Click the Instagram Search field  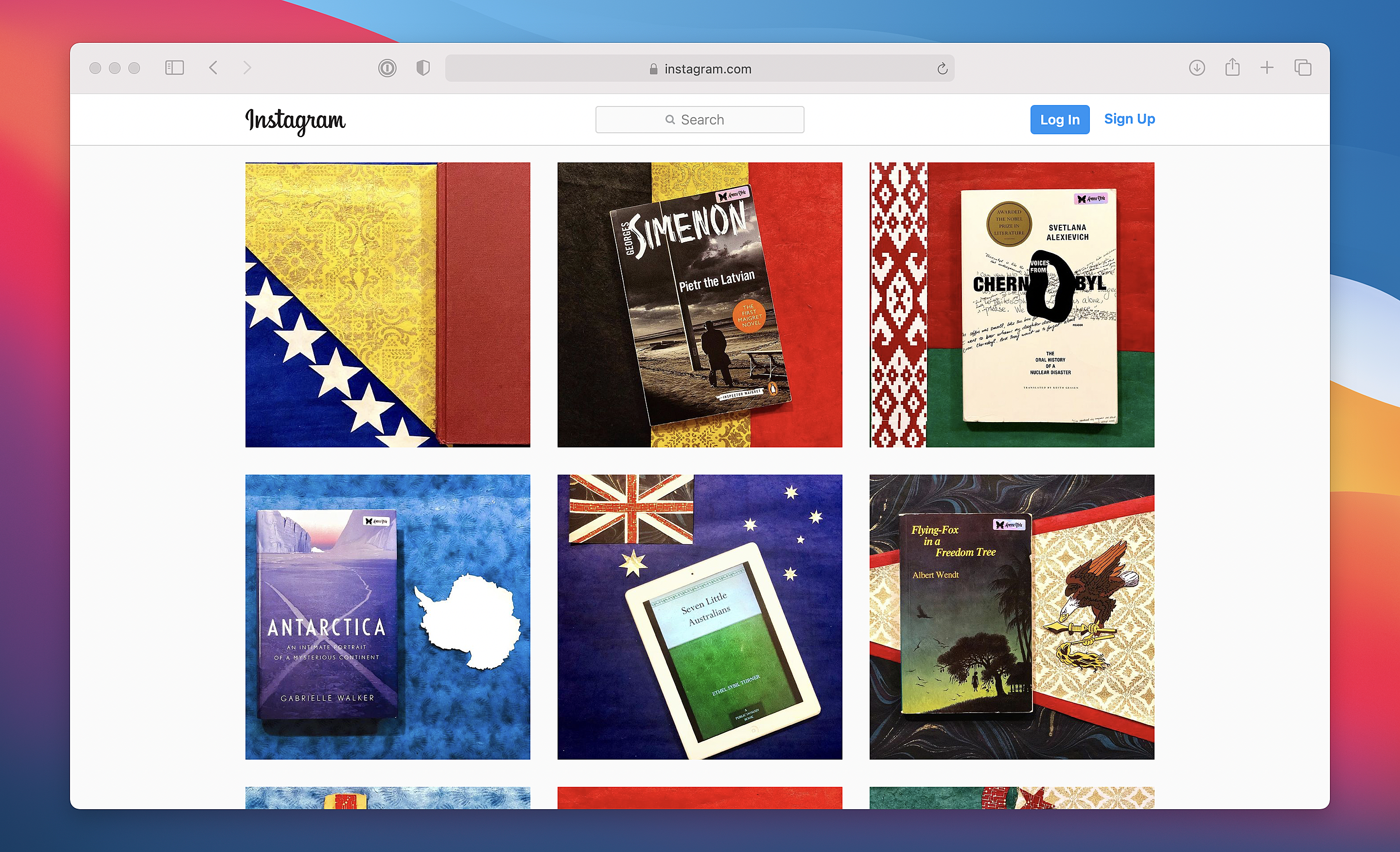700,119
